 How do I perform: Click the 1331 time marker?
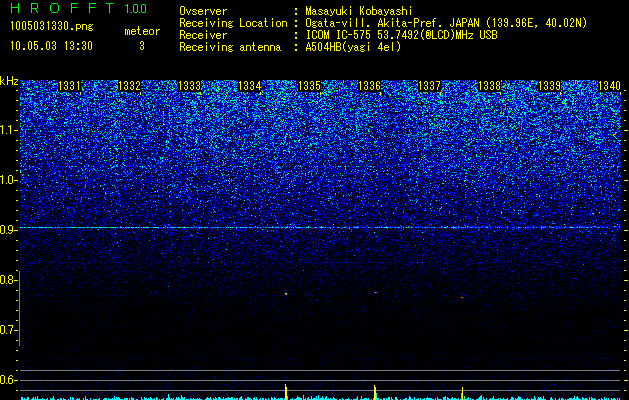click(69, 86)
